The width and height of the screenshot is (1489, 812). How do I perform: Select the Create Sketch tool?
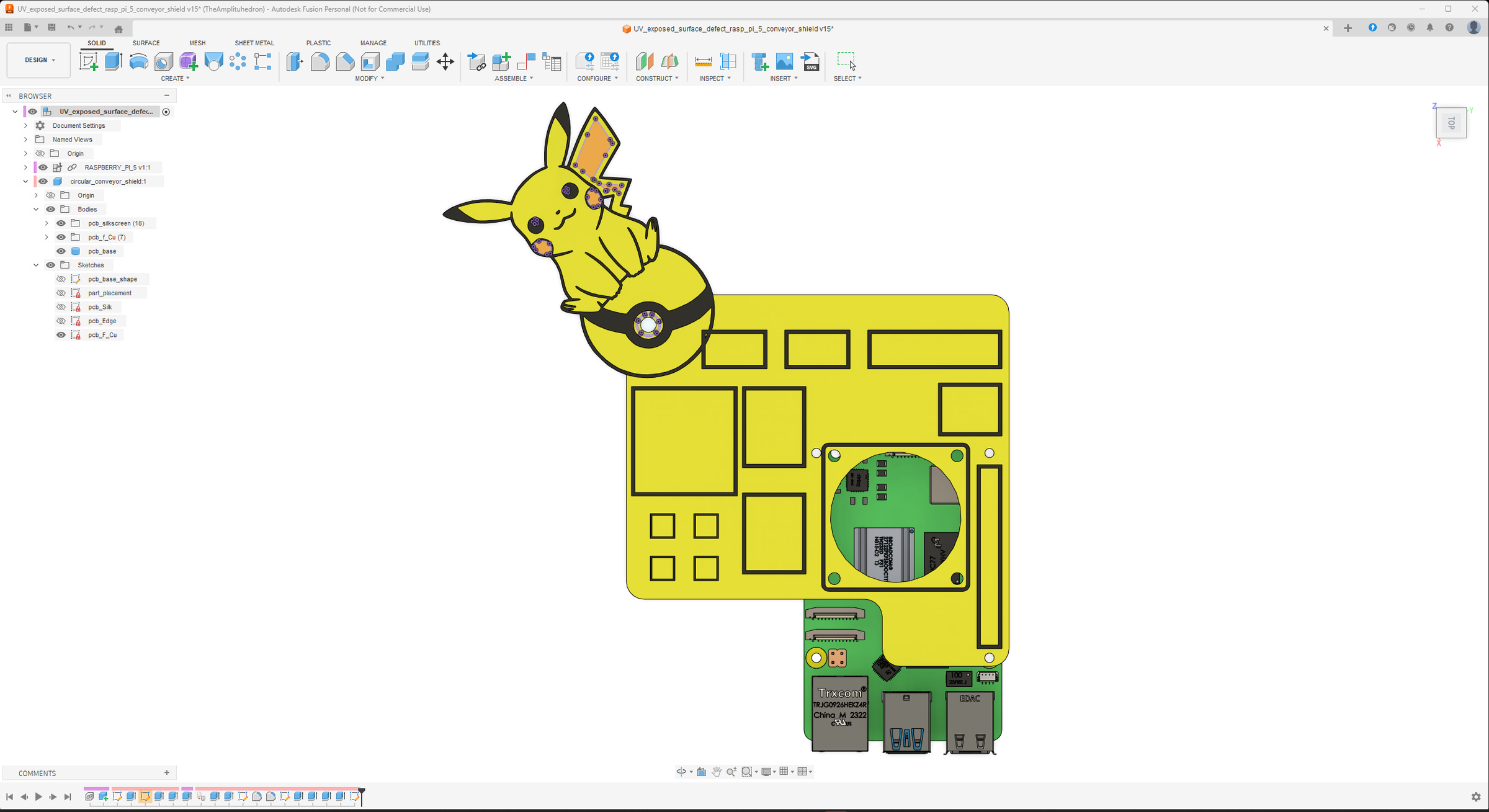pyautogui.click(x=89, y=61)
